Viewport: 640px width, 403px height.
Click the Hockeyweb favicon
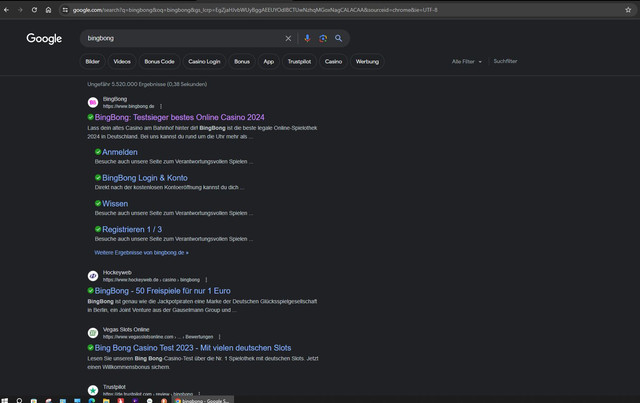[93, 276]
